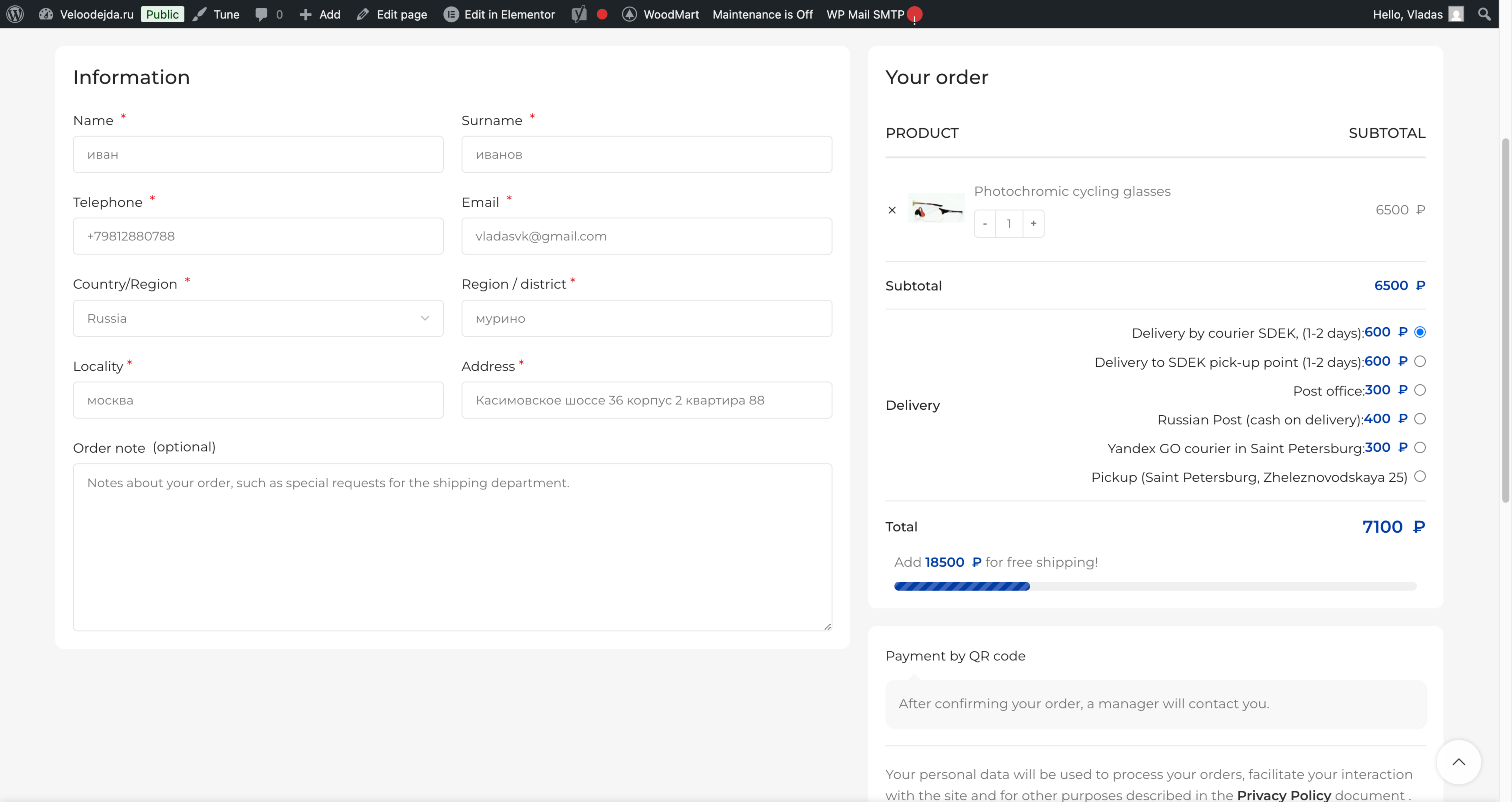
Task: Click the page vertical scrollbar
Action: pos(1506,321)
